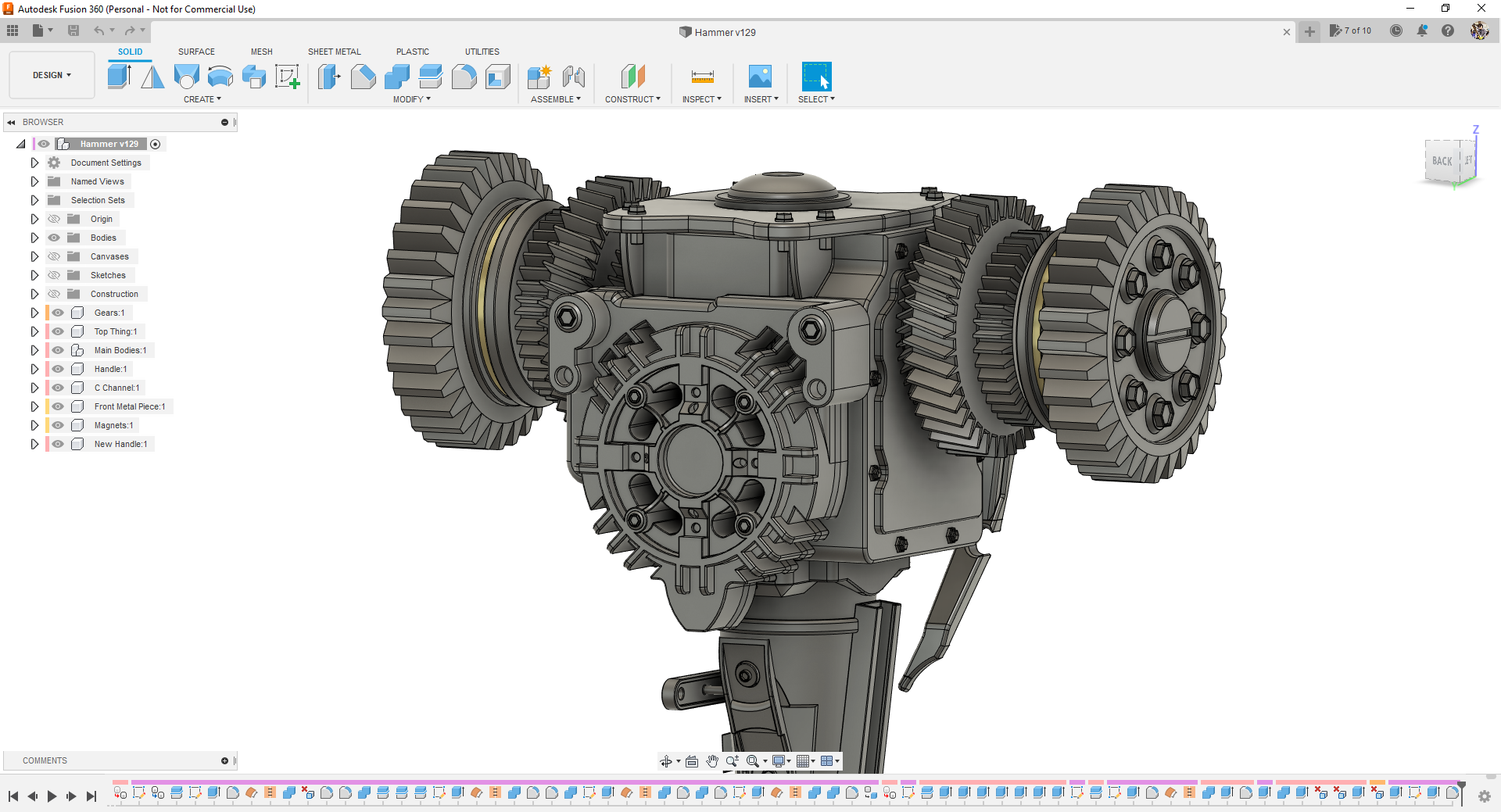Image resolution: width=1501 pixels, height=812 pixels.
Task: Click the Shell tool icon
Action: (x=497, y=77)
